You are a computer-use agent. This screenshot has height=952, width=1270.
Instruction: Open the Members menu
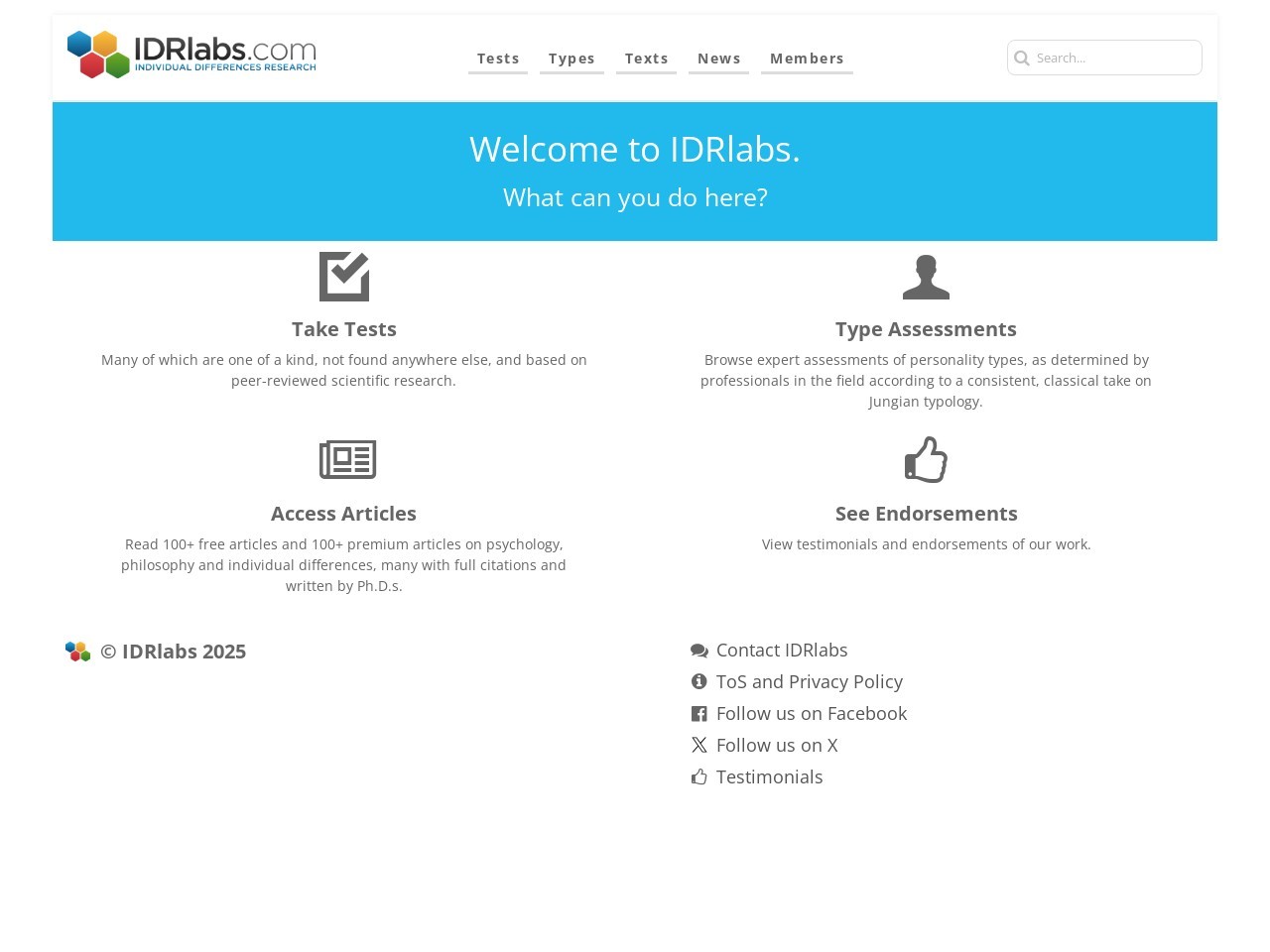807,59
